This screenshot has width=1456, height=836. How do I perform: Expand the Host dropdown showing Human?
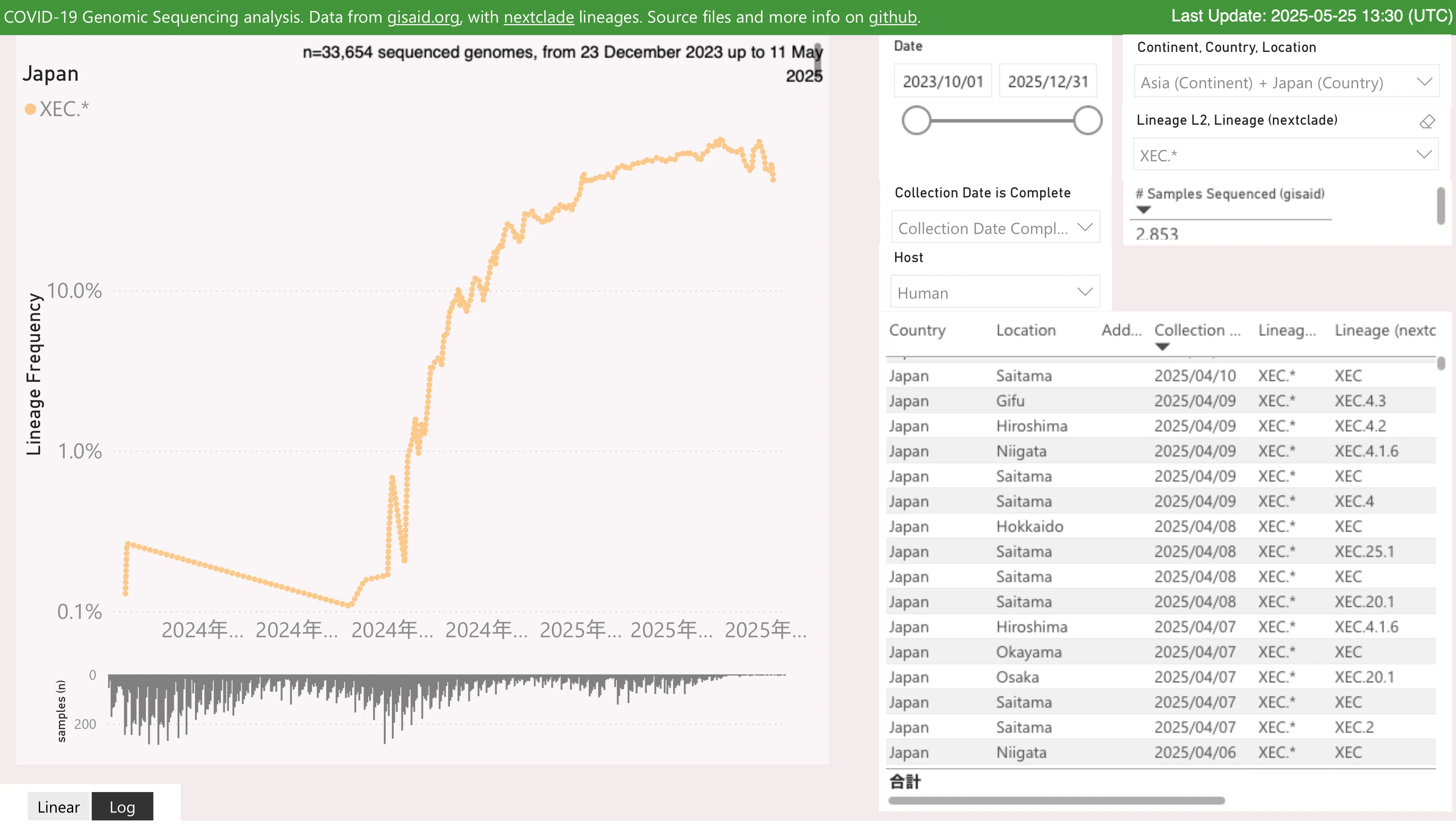(995, 292)
